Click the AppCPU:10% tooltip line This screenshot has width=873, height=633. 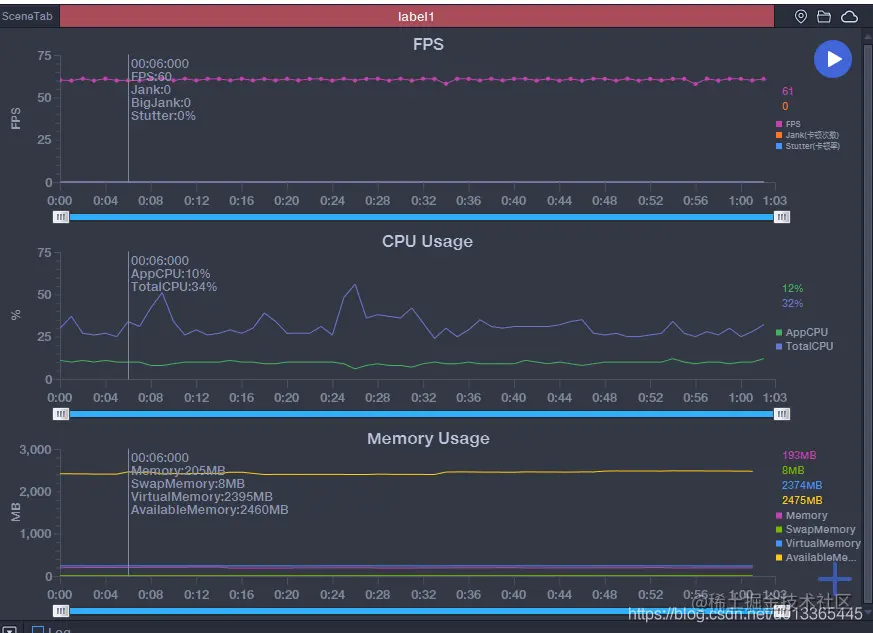click(x=170, y=274)
